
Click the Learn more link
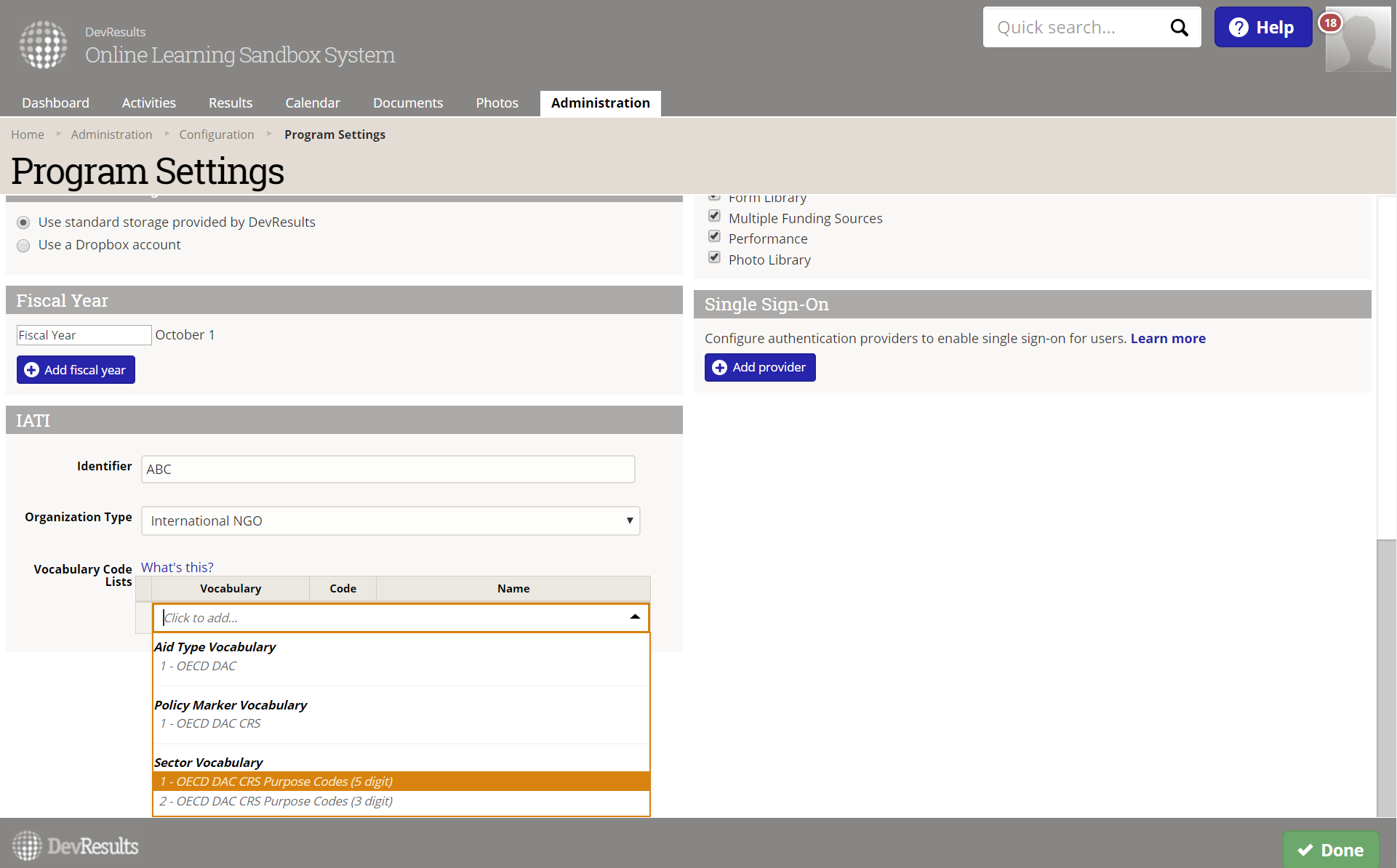click(x=1167, y=339)
